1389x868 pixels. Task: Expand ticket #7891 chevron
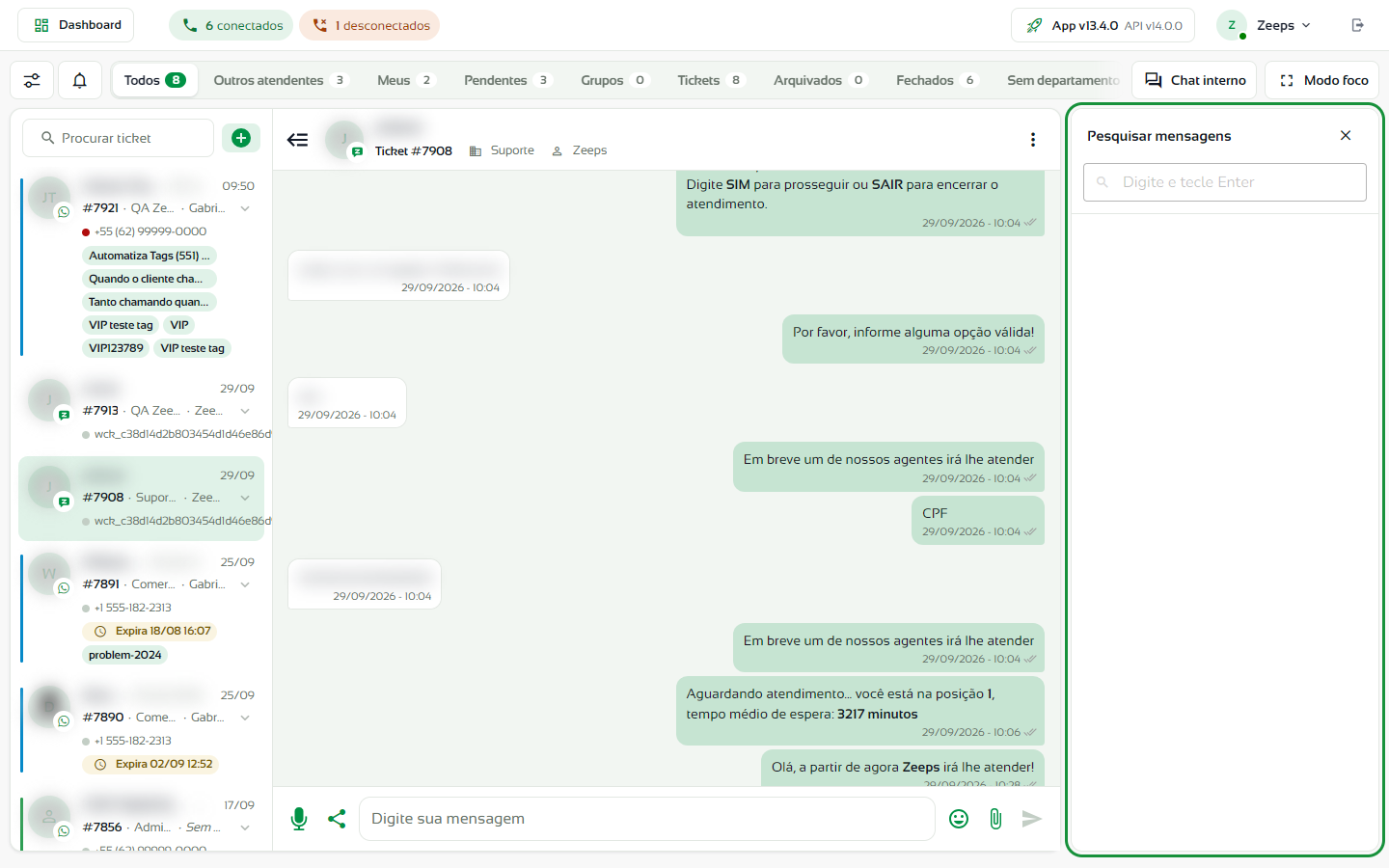pyautogui.click(x=245, y=584)
